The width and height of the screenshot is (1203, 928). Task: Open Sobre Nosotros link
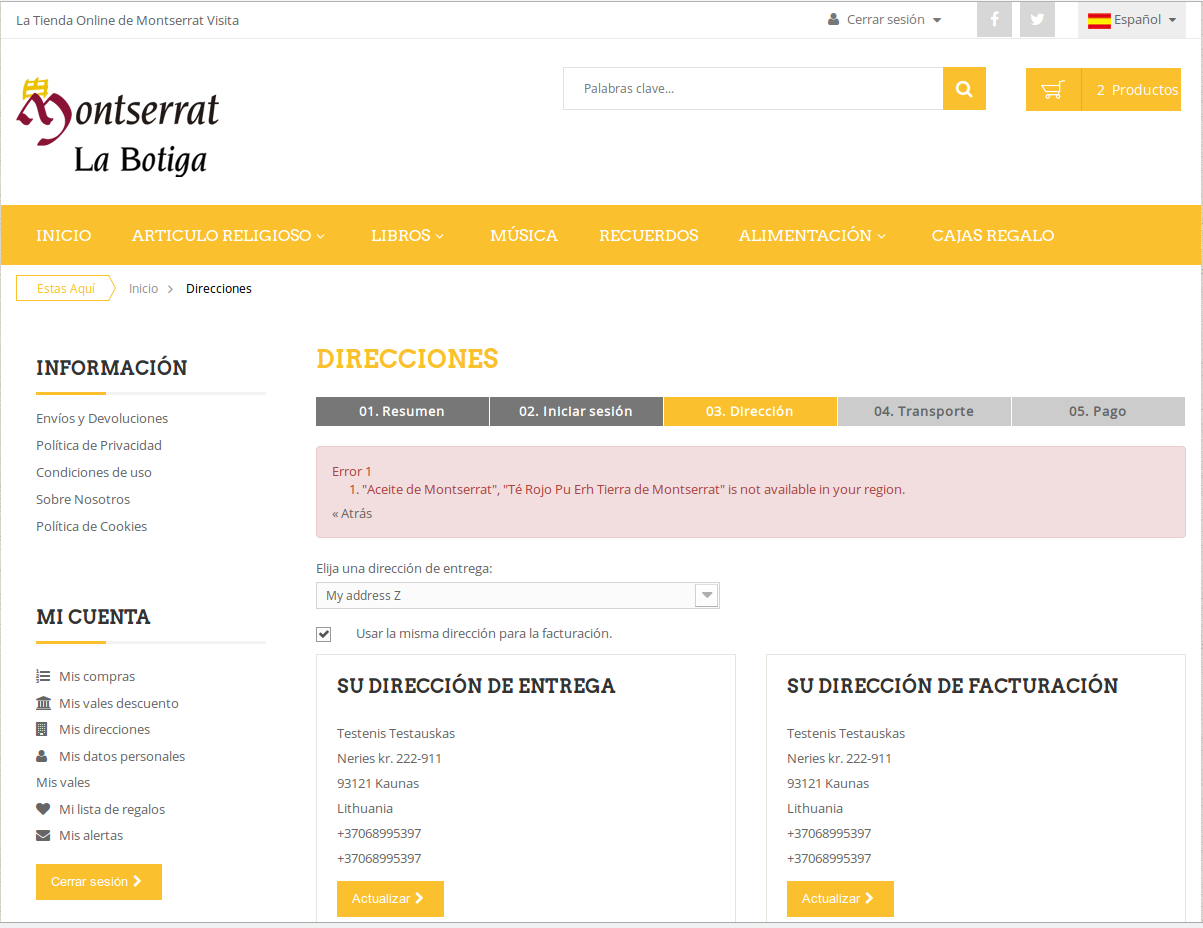83,499
